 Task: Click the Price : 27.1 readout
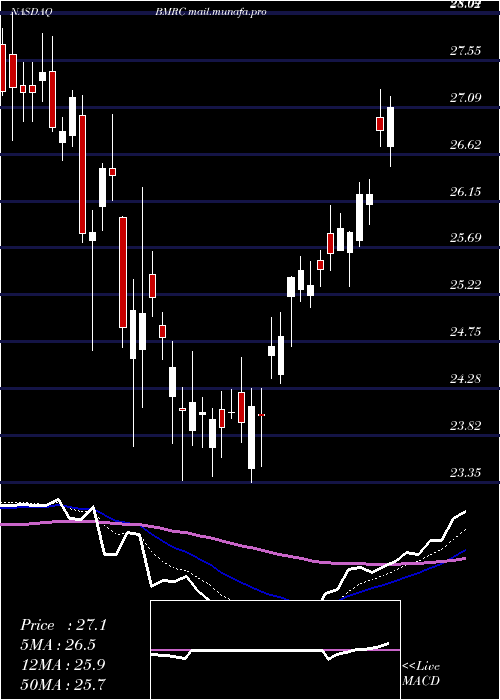tap(63, 625)
